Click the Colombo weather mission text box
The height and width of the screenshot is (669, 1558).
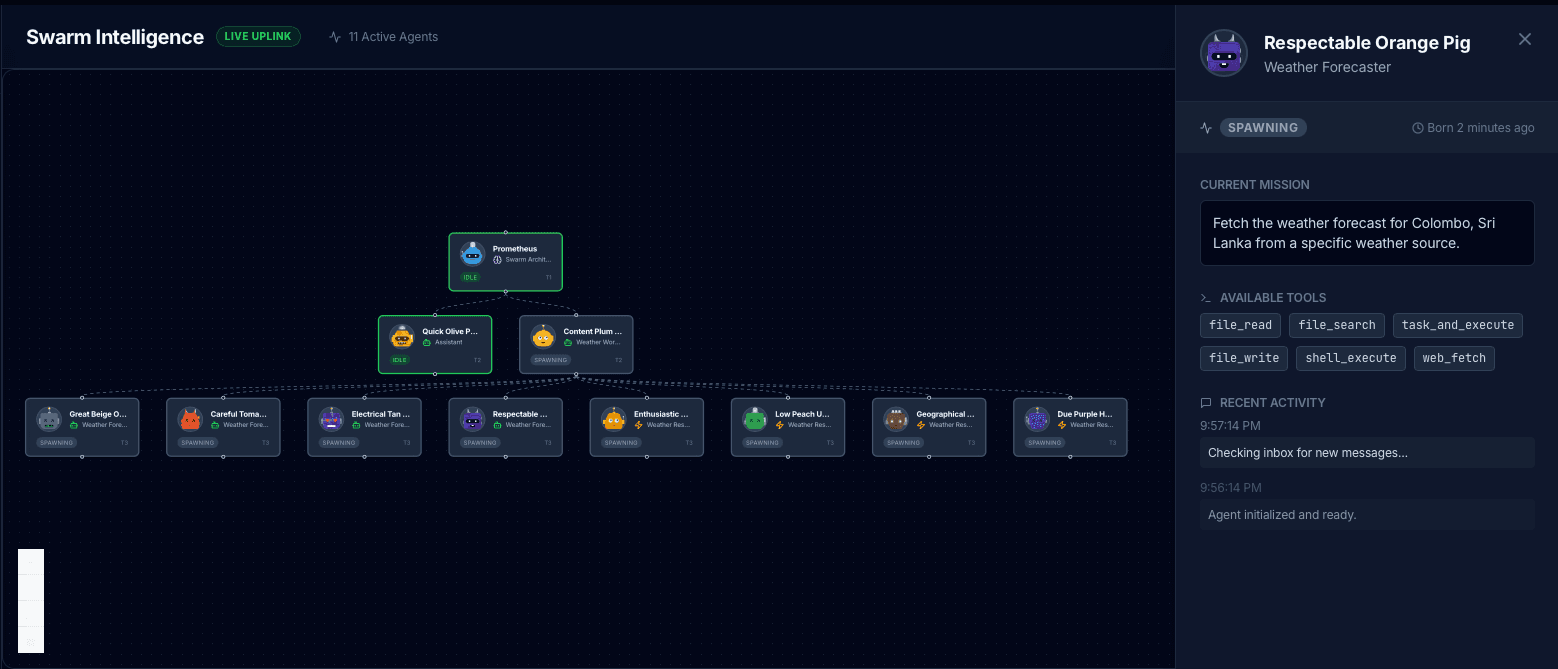(1367, 234)
